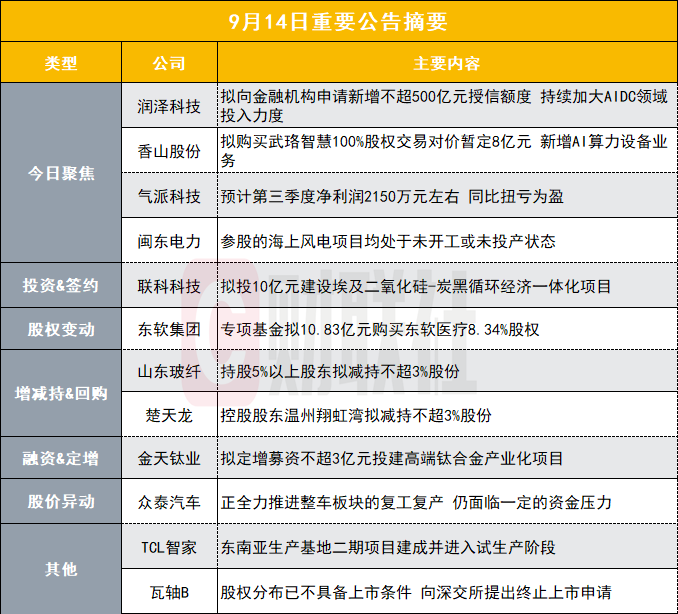Select company cell 众泰汽车
678x614 pixels.
tap(169, 502)
